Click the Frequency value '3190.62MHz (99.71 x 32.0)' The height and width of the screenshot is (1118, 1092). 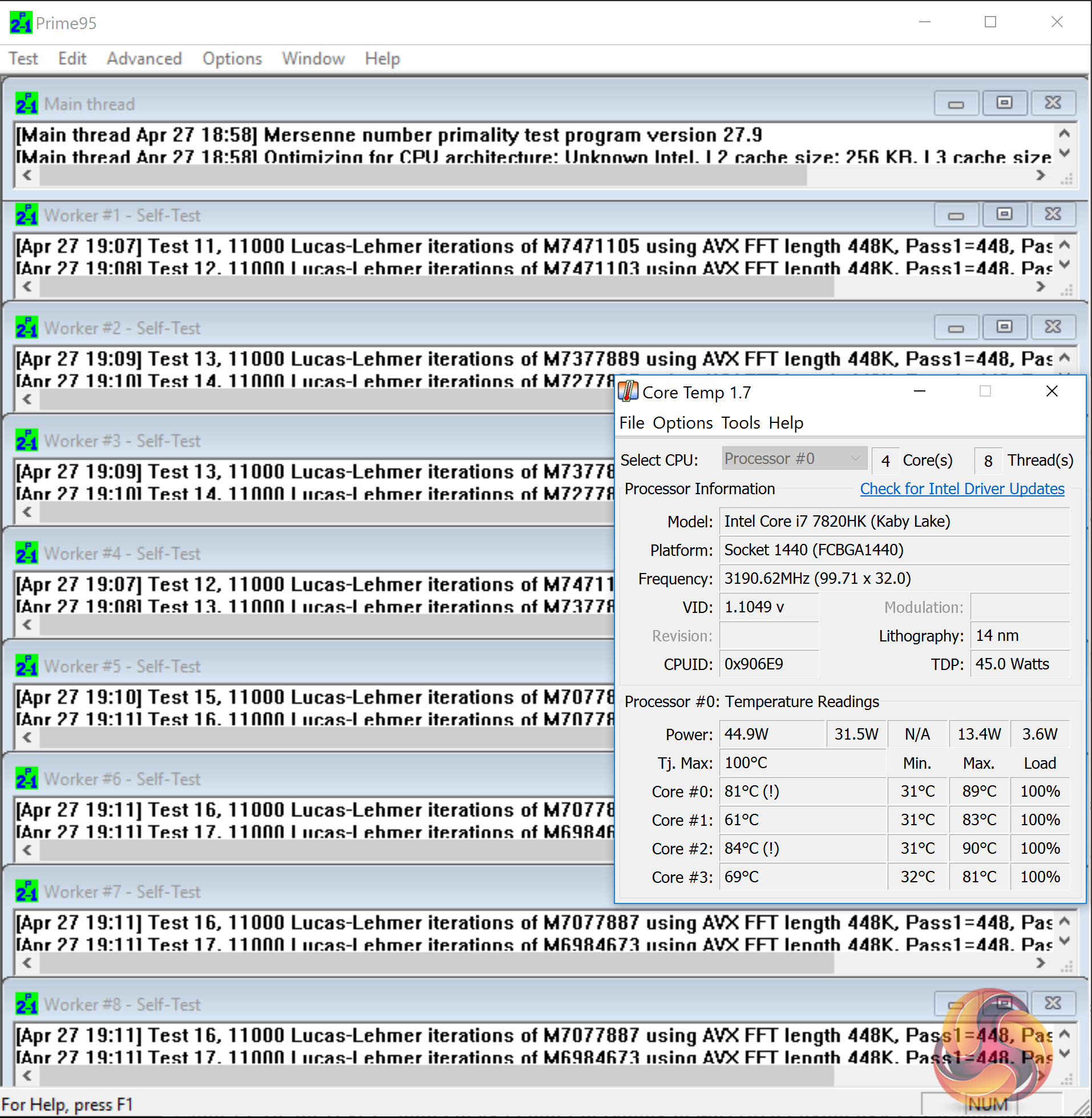click(x=894, y=578)
